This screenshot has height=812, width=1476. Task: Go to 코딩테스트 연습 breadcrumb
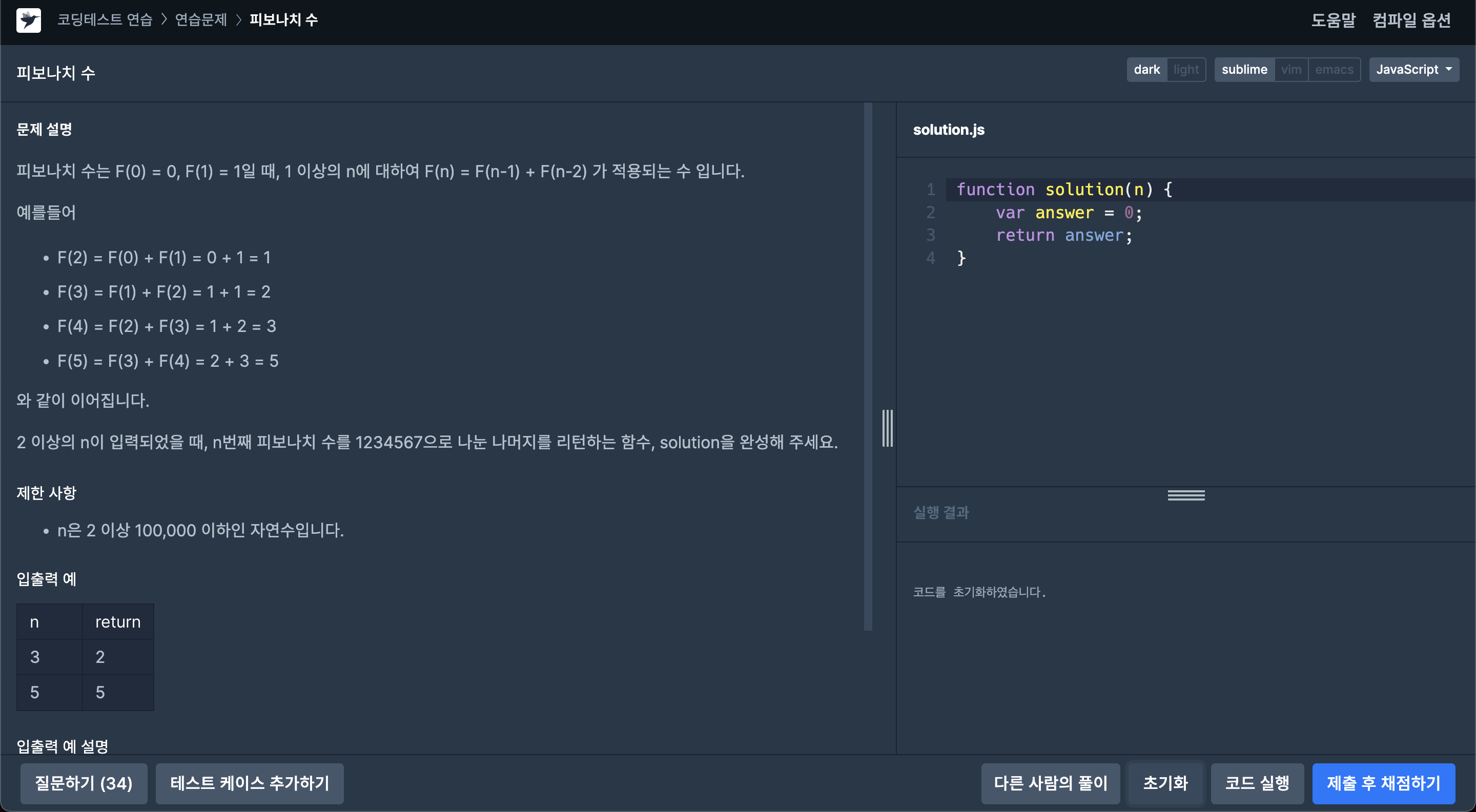pyautogui.click(x=105, y=20)
